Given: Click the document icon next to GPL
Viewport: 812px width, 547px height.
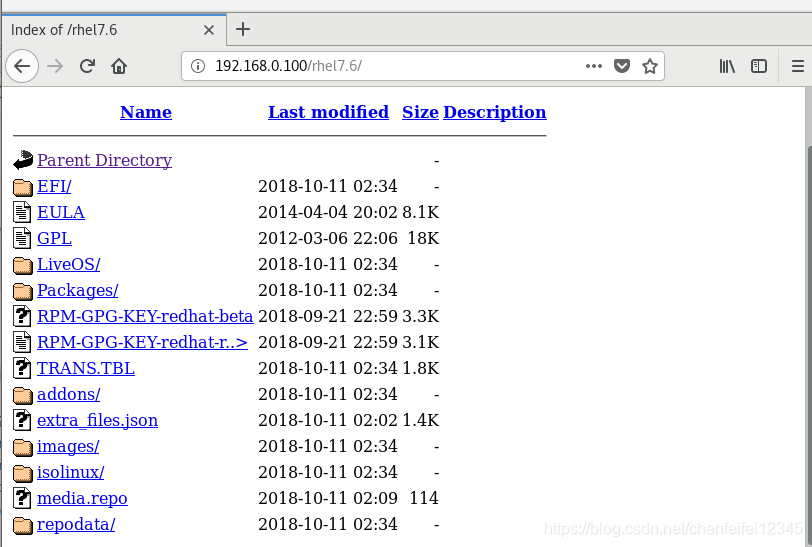Looking at the screenshot, I should coord(22,238).
